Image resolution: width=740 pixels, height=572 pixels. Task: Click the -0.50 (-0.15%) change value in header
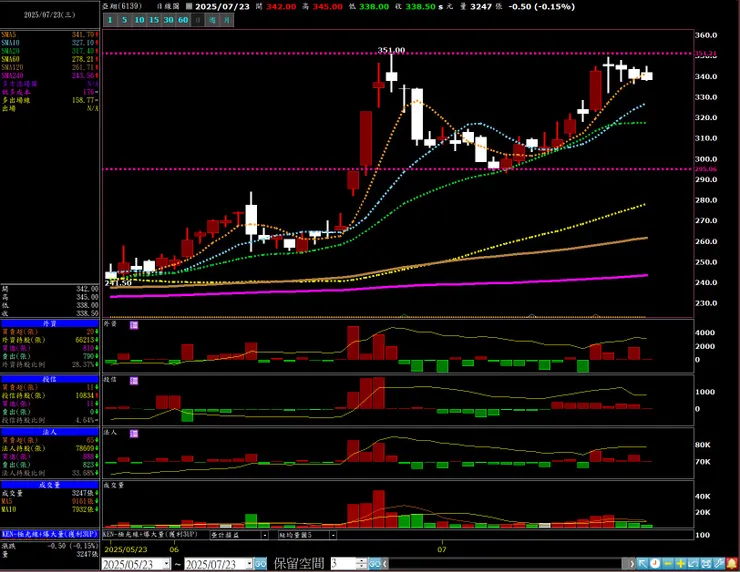542,7
